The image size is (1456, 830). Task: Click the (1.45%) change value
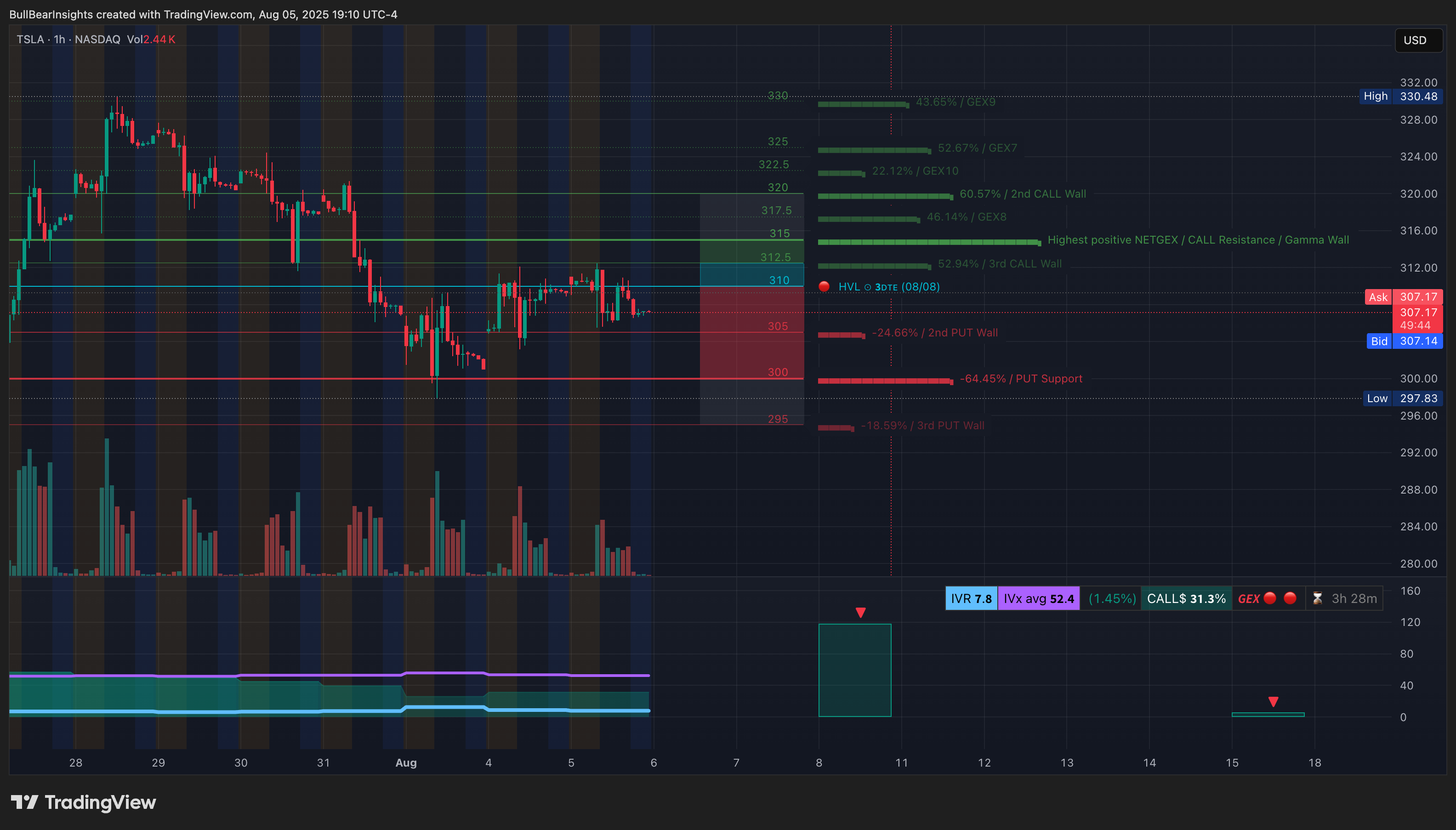tap(1112, 598)
